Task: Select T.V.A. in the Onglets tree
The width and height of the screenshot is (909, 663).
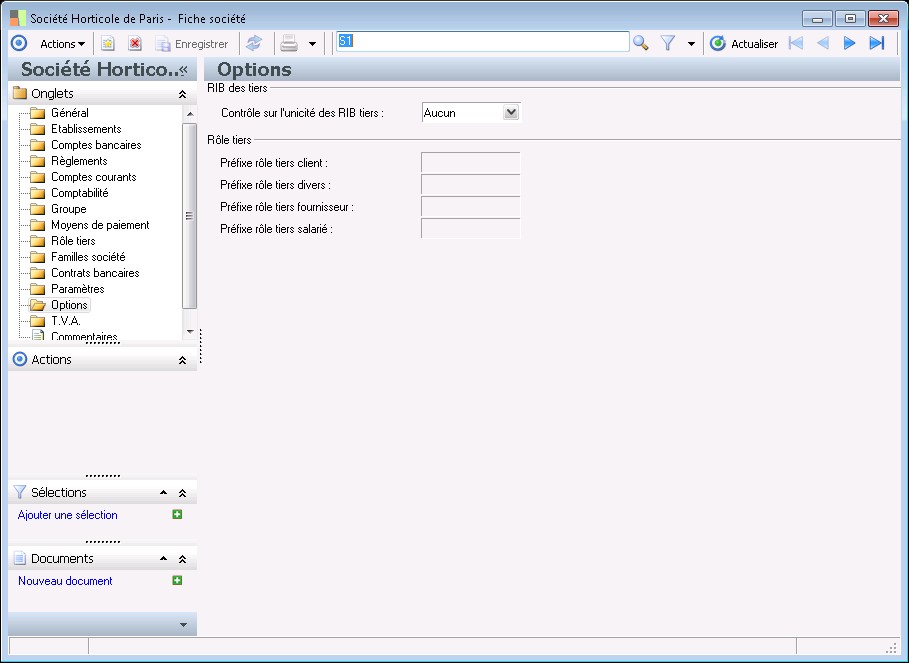Action: pyautogui.click(x=65, y=321)
